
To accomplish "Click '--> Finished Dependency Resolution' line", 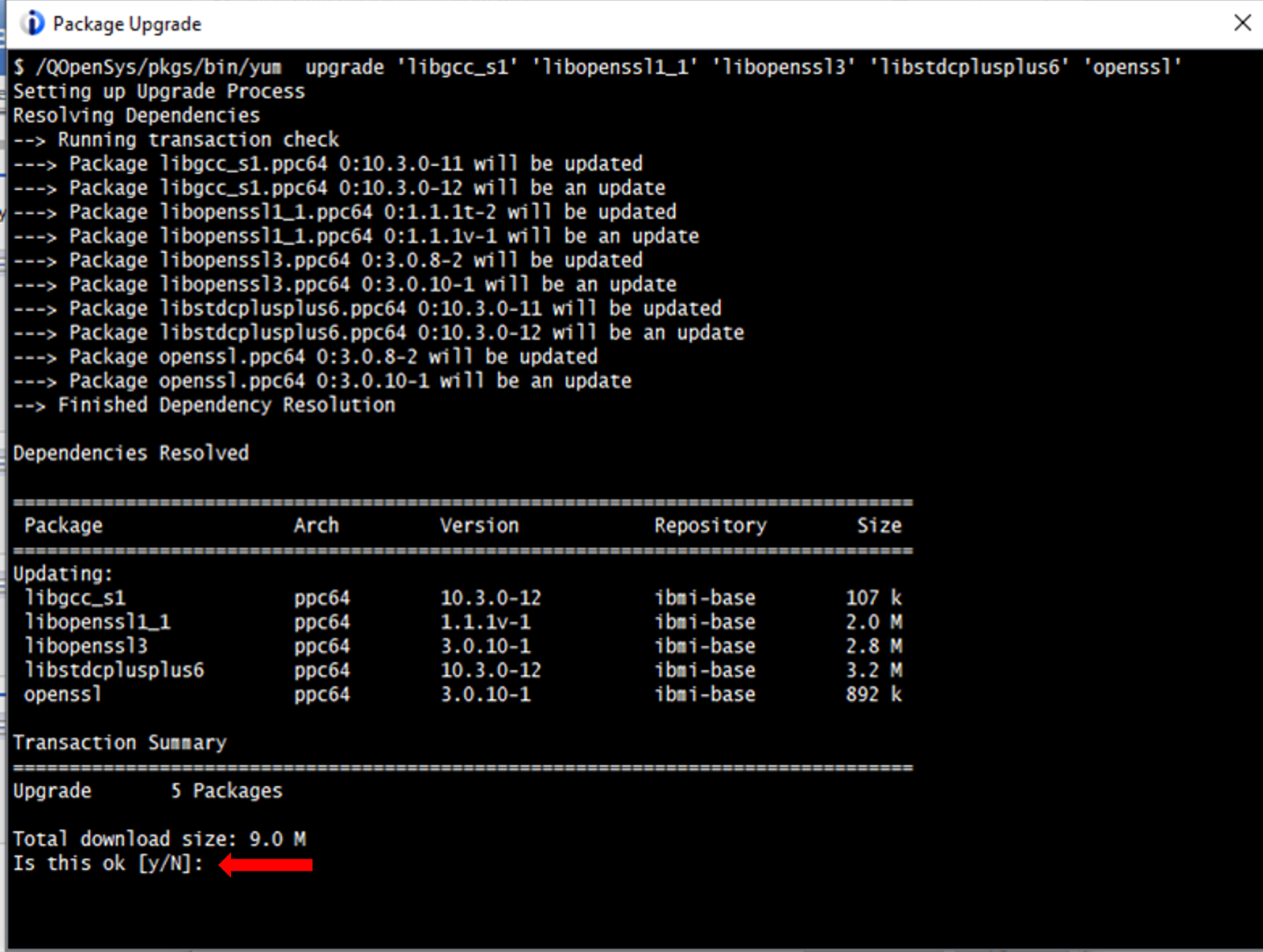I will [204, 405].
